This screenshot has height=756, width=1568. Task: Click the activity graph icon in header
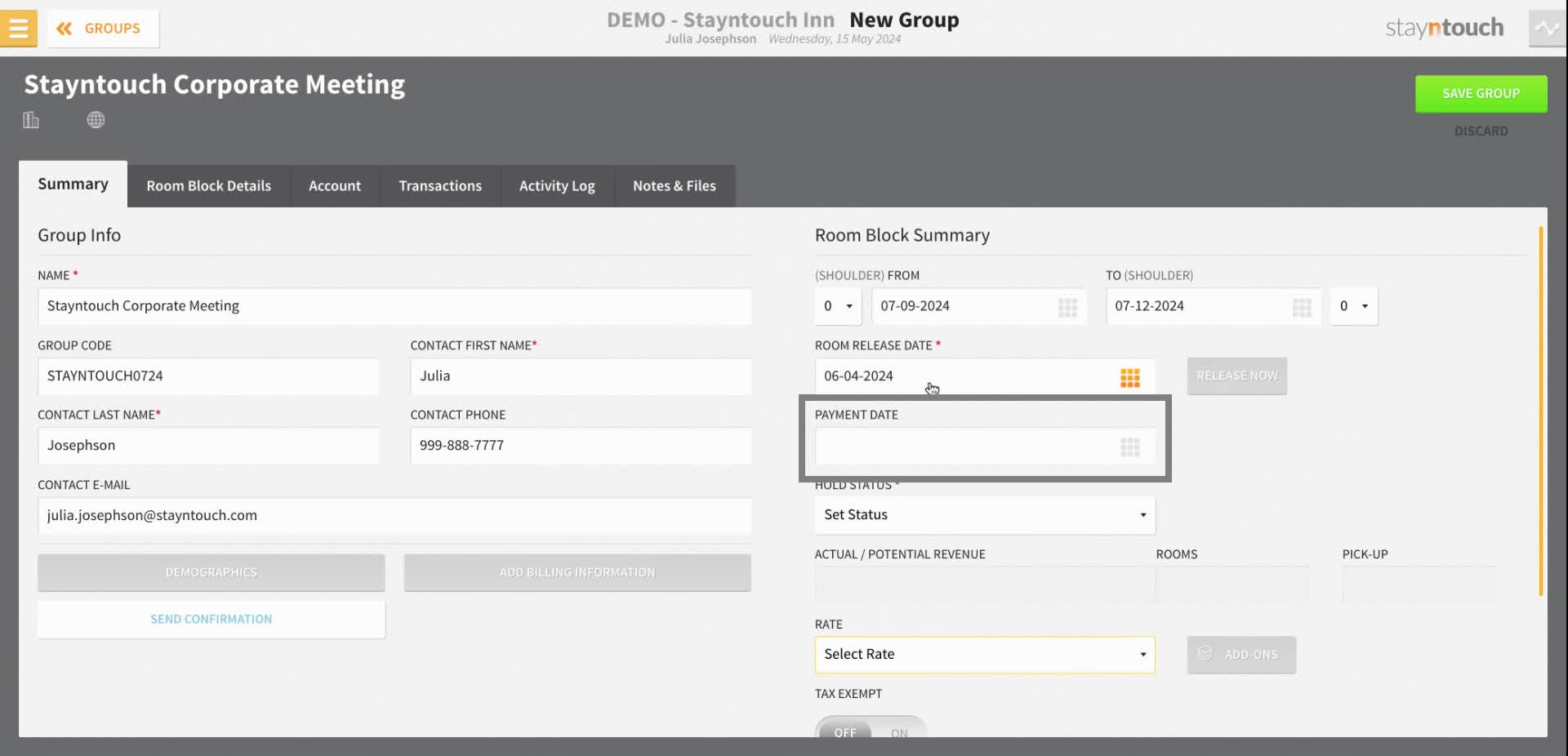point(1547,29)
